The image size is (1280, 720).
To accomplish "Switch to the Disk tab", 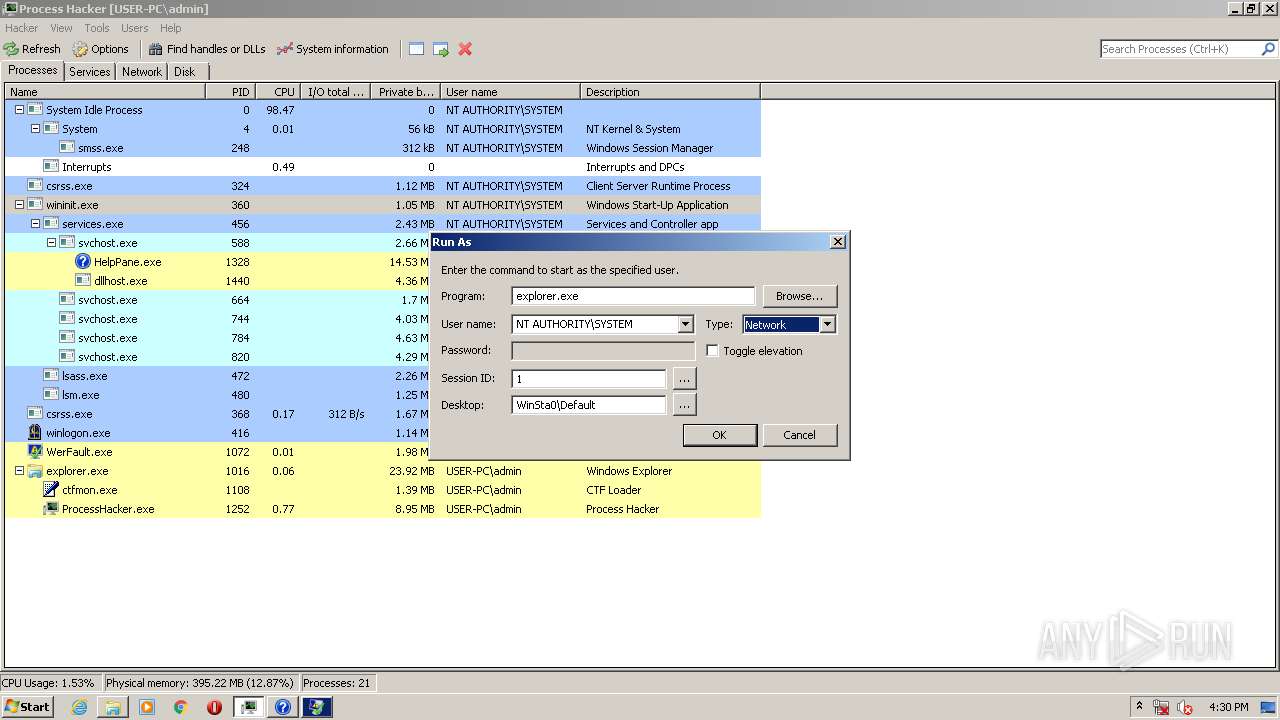I will pyautogui.click(x=185, y=72).
